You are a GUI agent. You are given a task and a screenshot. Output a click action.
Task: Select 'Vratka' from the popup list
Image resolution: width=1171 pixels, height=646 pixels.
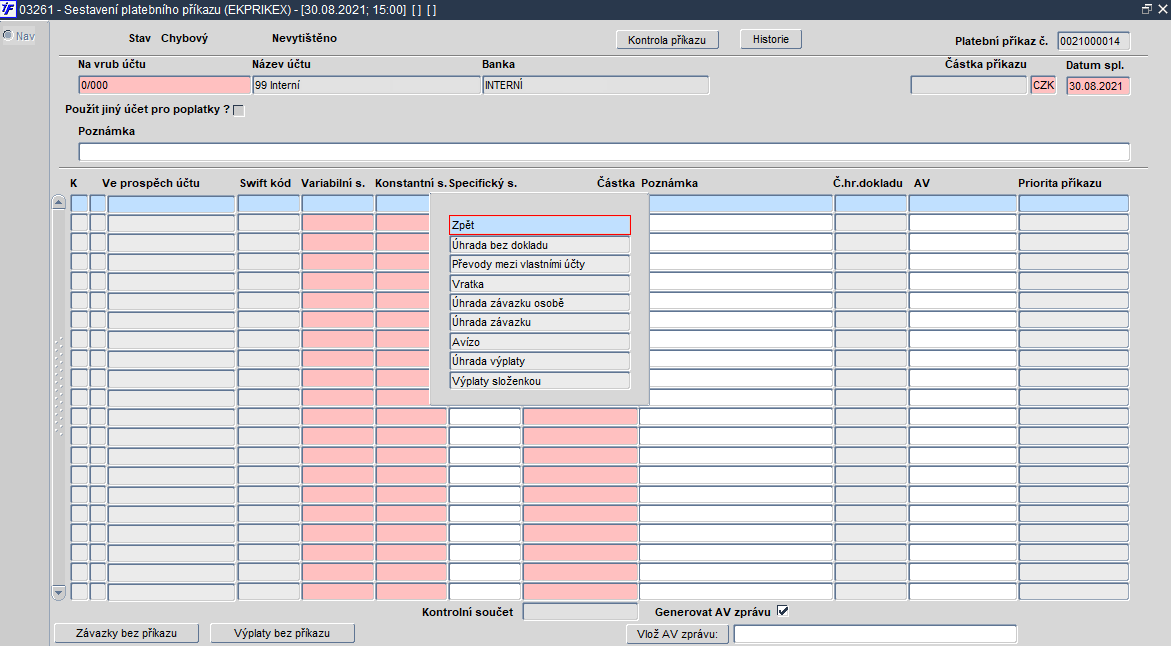point(540,284)
